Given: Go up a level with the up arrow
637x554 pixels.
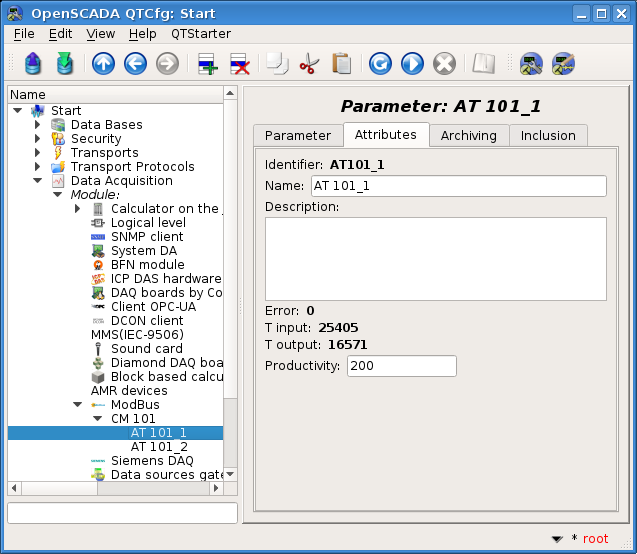Looking at the screenshot, I should [103, 64].
